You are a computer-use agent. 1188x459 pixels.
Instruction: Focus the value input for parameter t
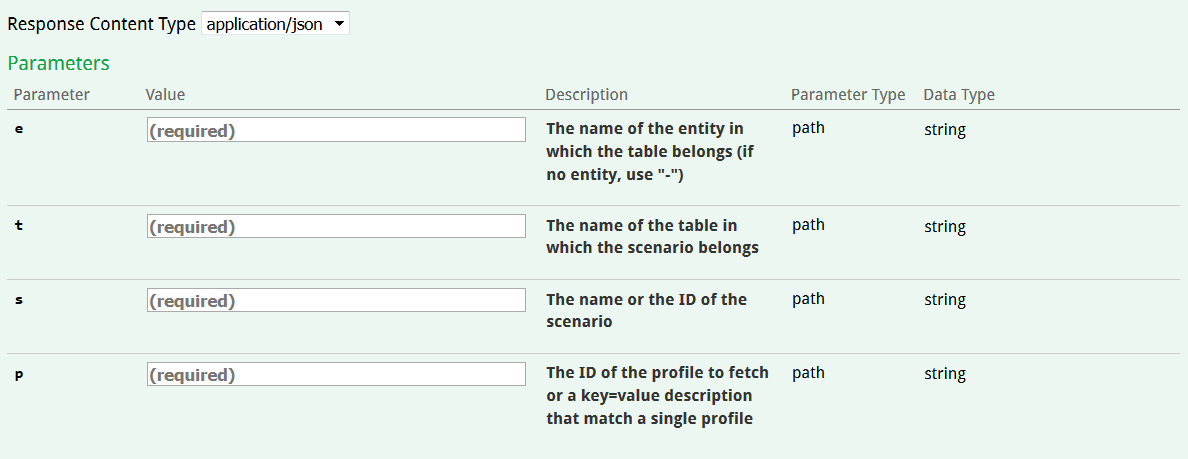point(336,226)
